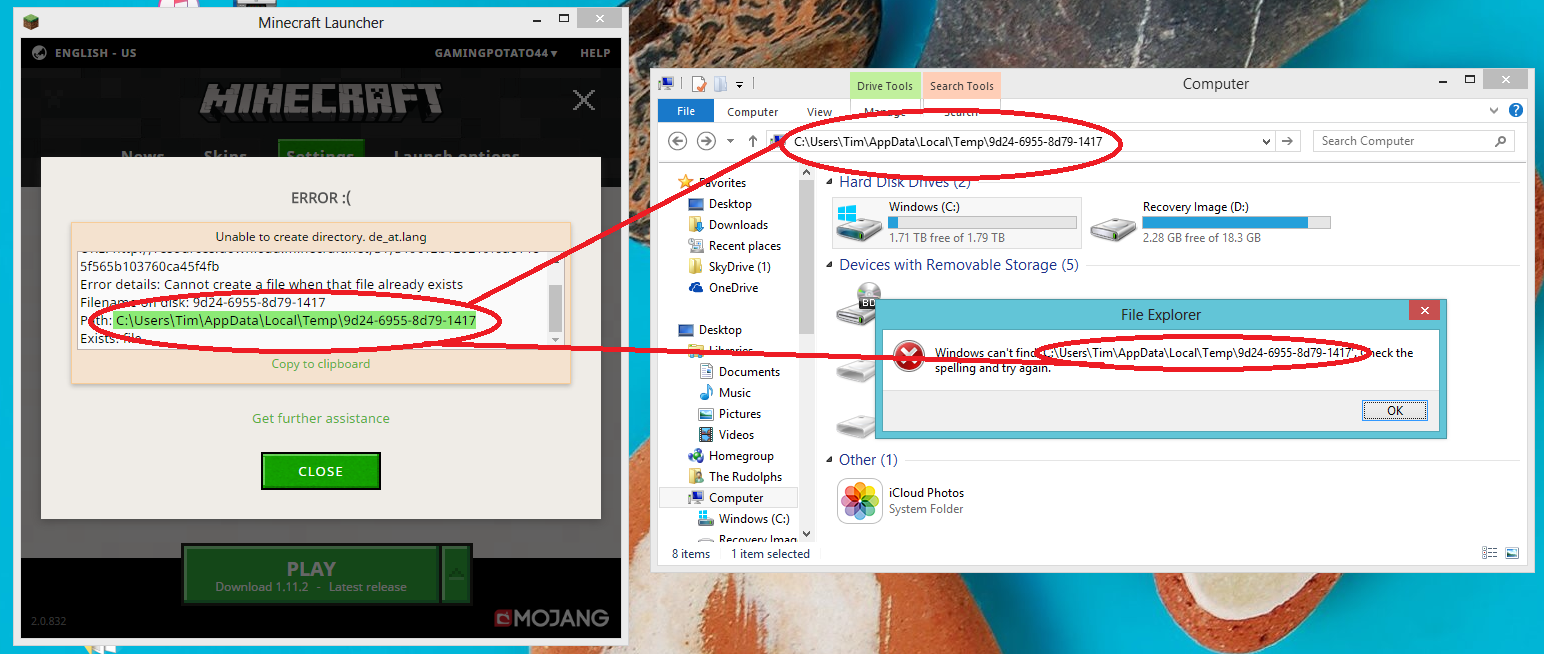Click the Windows (C:) capacity bar
1544x654 pixels.
(982, 222)
